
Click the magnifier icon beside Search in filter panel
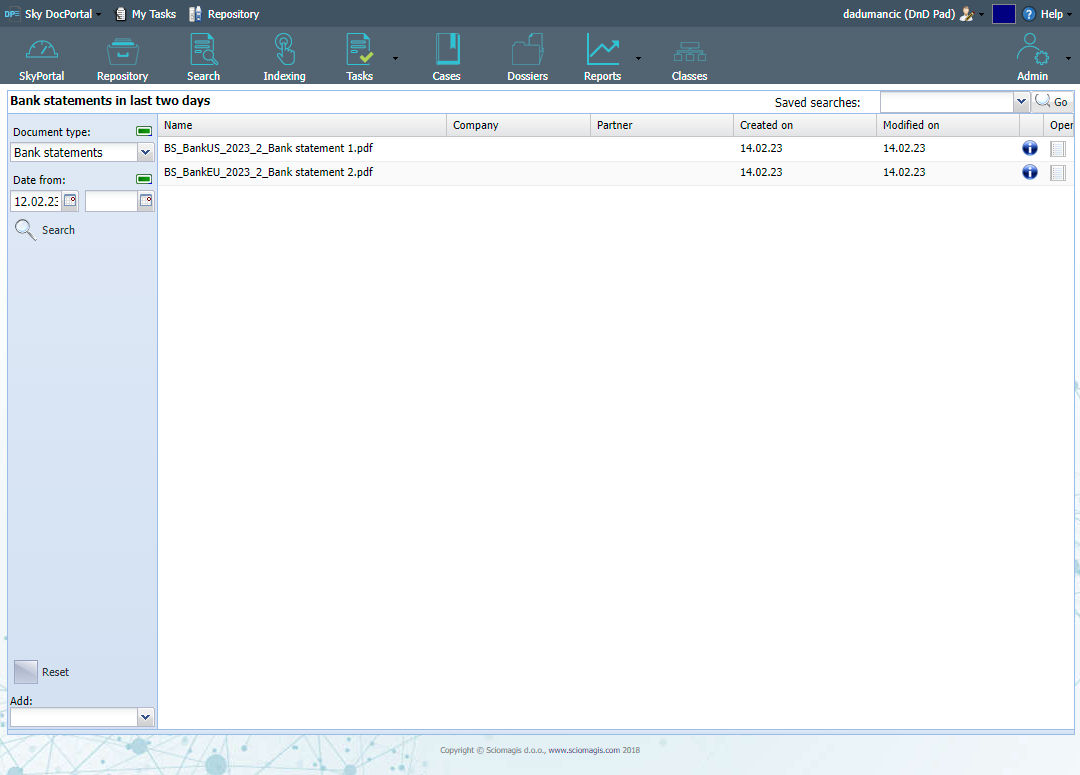tap(25, 229)
